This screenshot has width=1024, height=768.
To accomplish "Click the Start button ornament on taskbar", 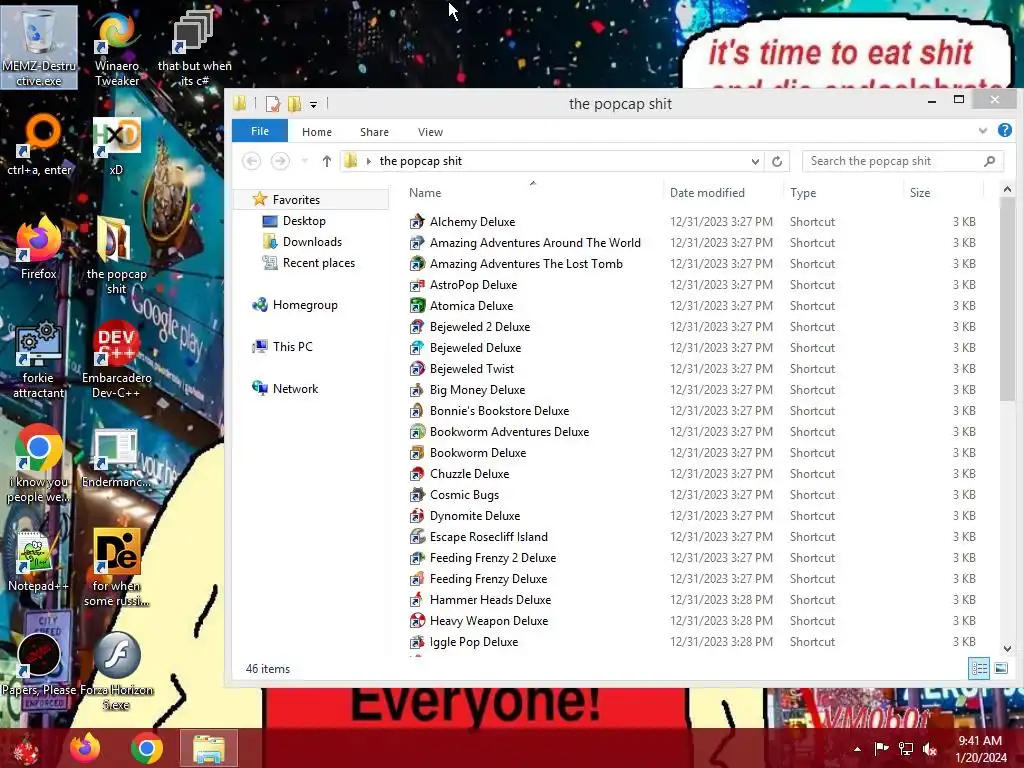I will click(26, 749).
